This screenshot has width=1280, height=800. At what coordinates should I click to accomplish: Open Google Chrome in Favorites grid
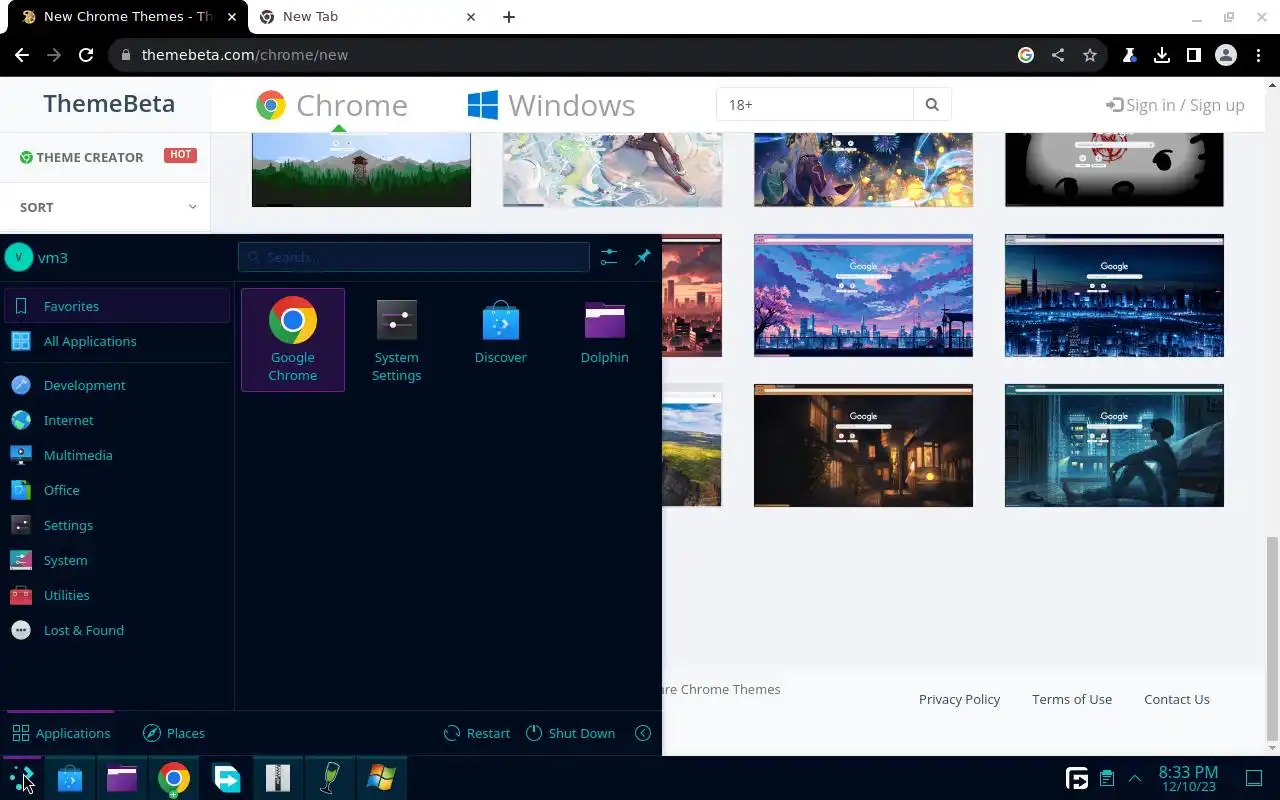click(293, 340)
